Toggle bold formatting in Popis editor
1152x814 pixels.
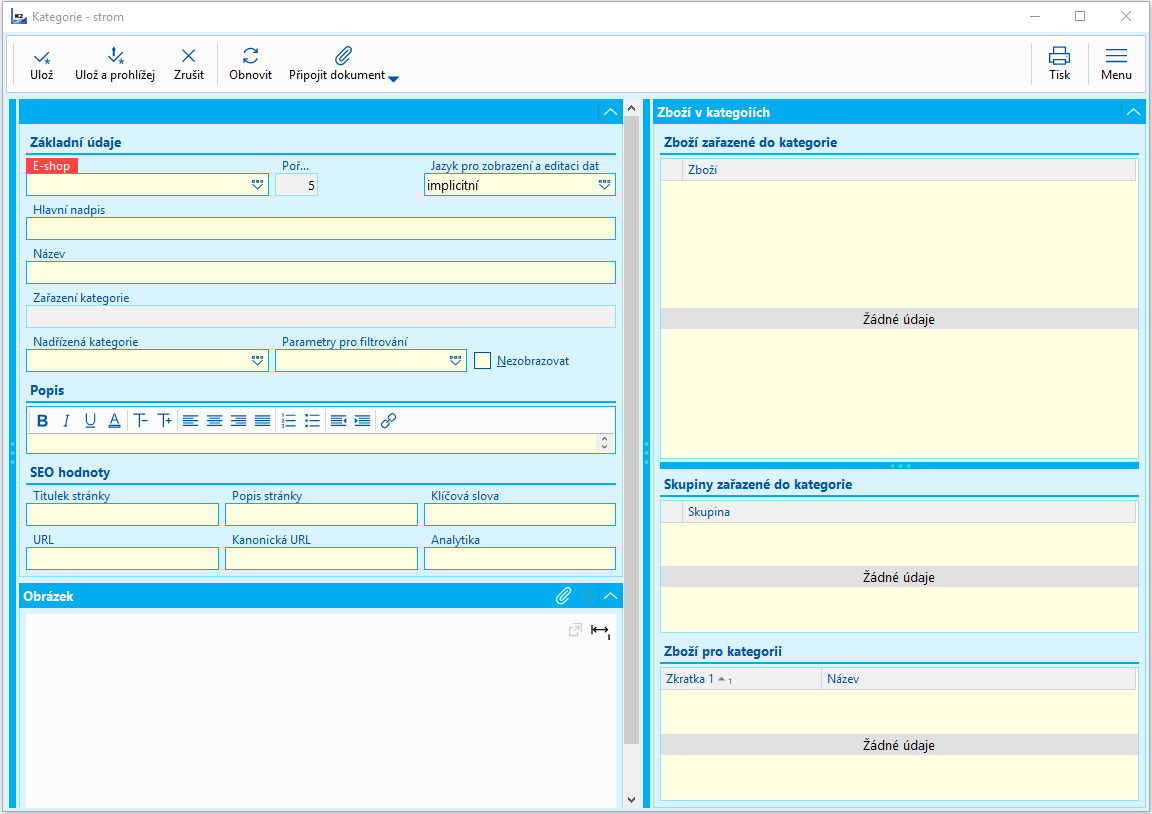[42, 421]
